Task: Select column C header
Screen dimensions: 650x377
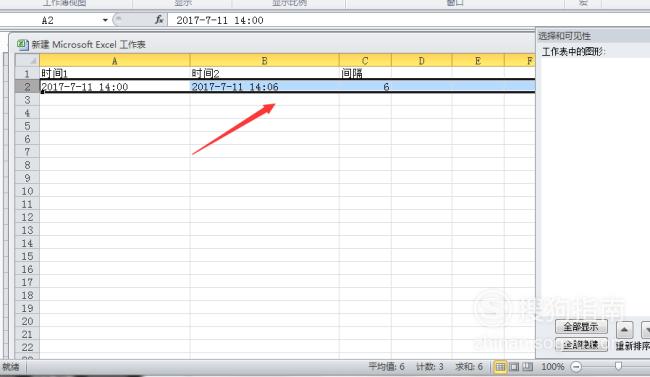Action: click(x=365, y=61)
